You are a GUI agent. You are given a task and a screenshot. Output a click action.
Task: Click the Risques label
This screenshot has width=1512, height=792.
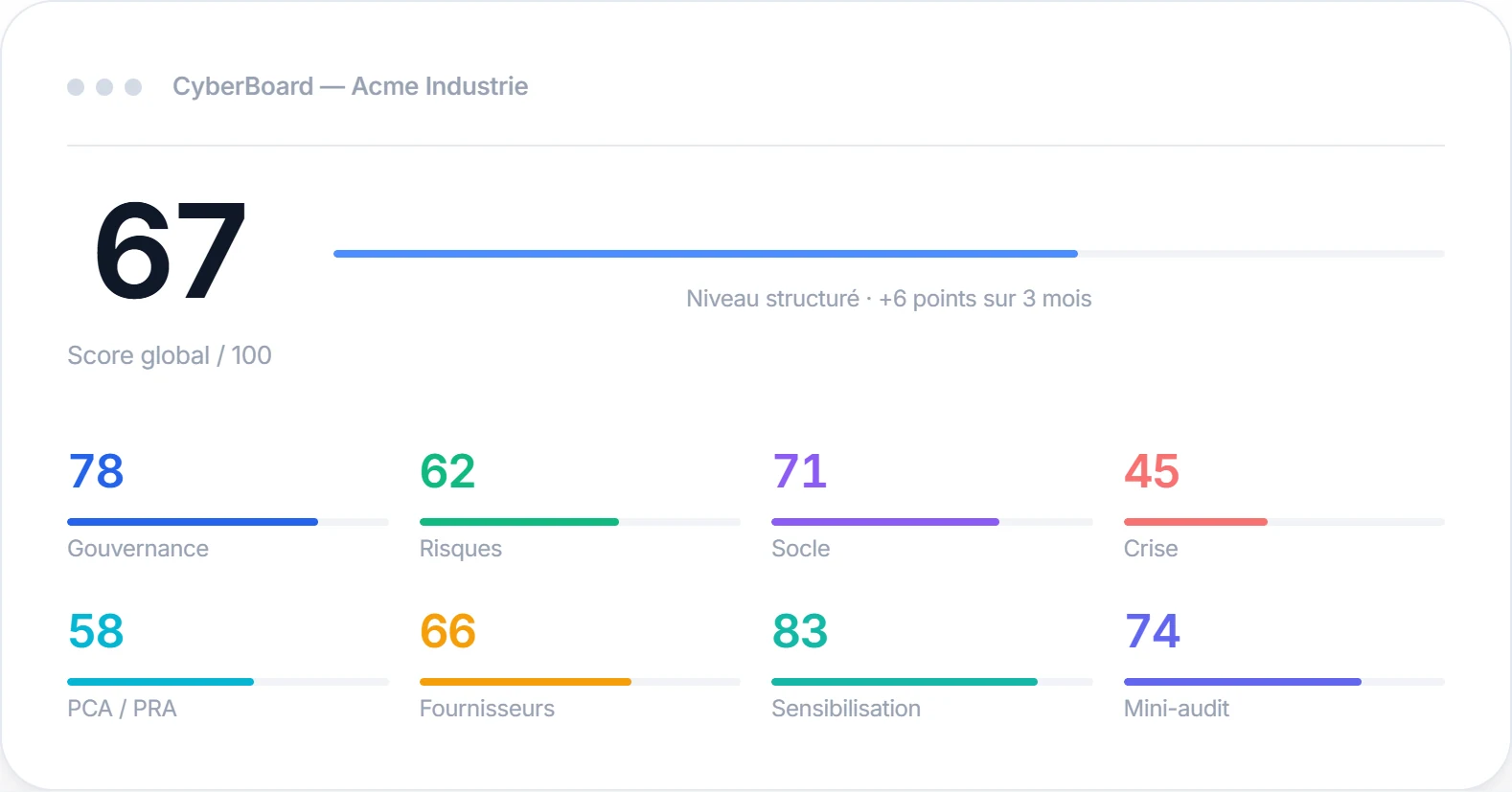(x=461, y=549)
